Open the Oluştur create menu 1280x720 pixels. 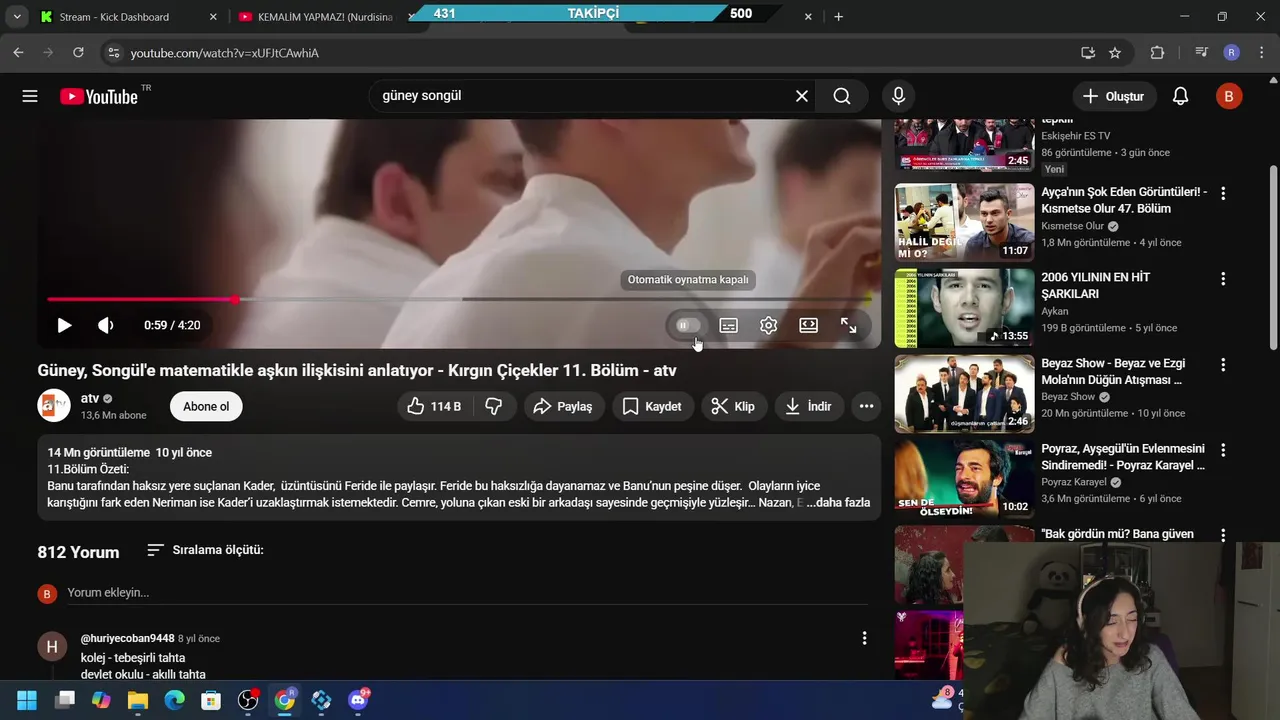click(1114, 96)
